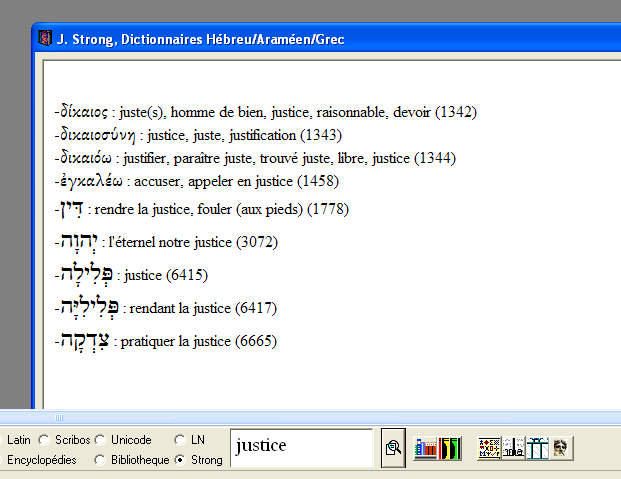The height and width of the screenshot is (479, 621).
Task: Click the bar chart icon
Action: (x=513, y=448)
